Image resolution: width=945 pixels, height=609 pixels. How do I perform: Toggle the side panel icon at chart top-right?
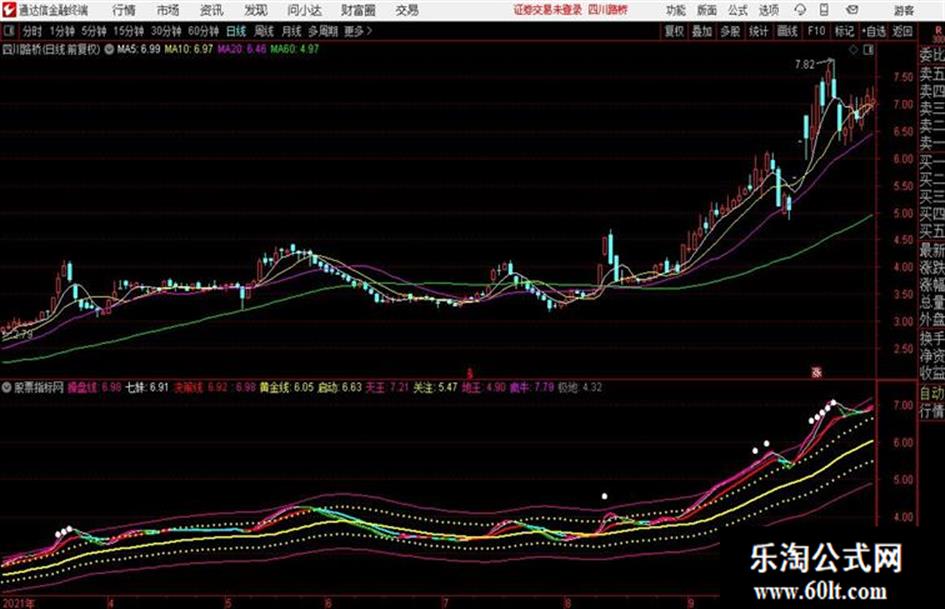868,50
